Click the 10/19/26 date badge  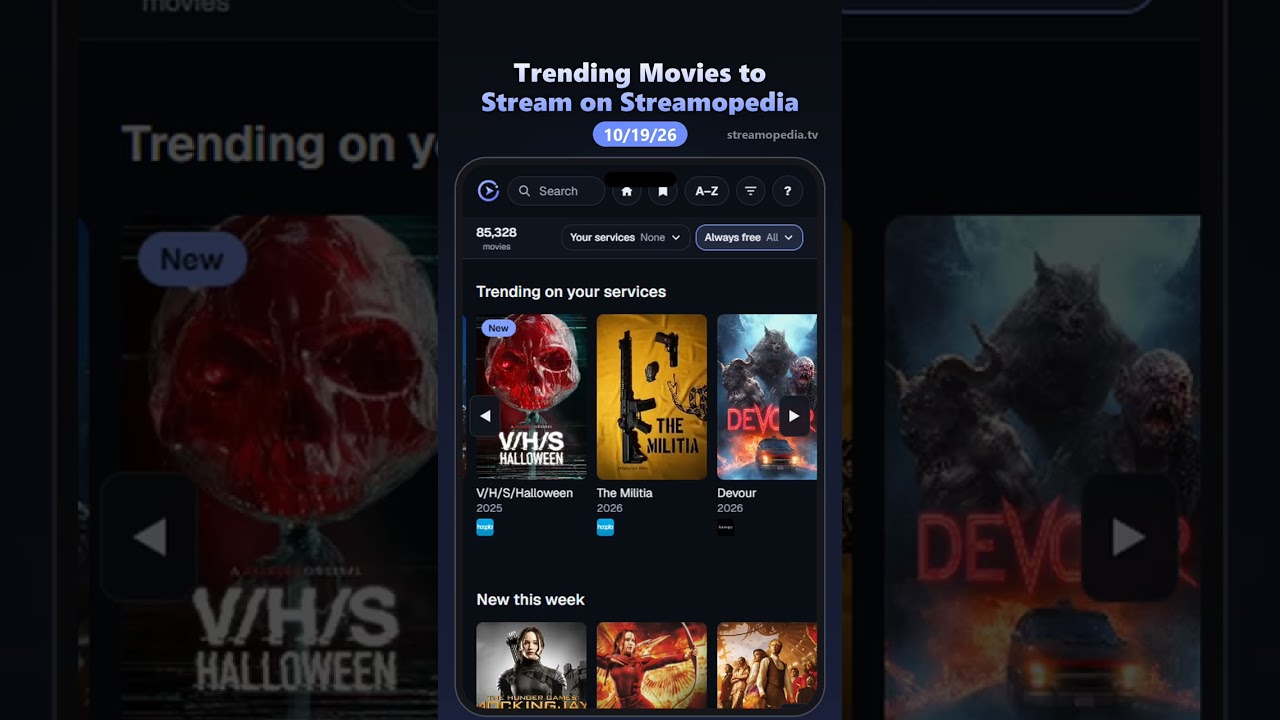640,134
